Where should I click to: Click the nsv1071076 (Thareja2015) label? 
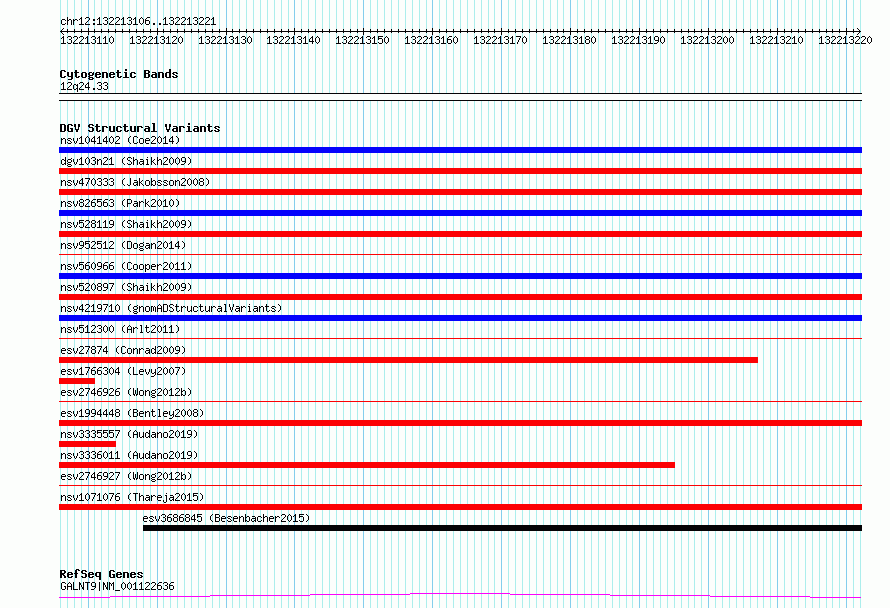[x=132, y=497]
